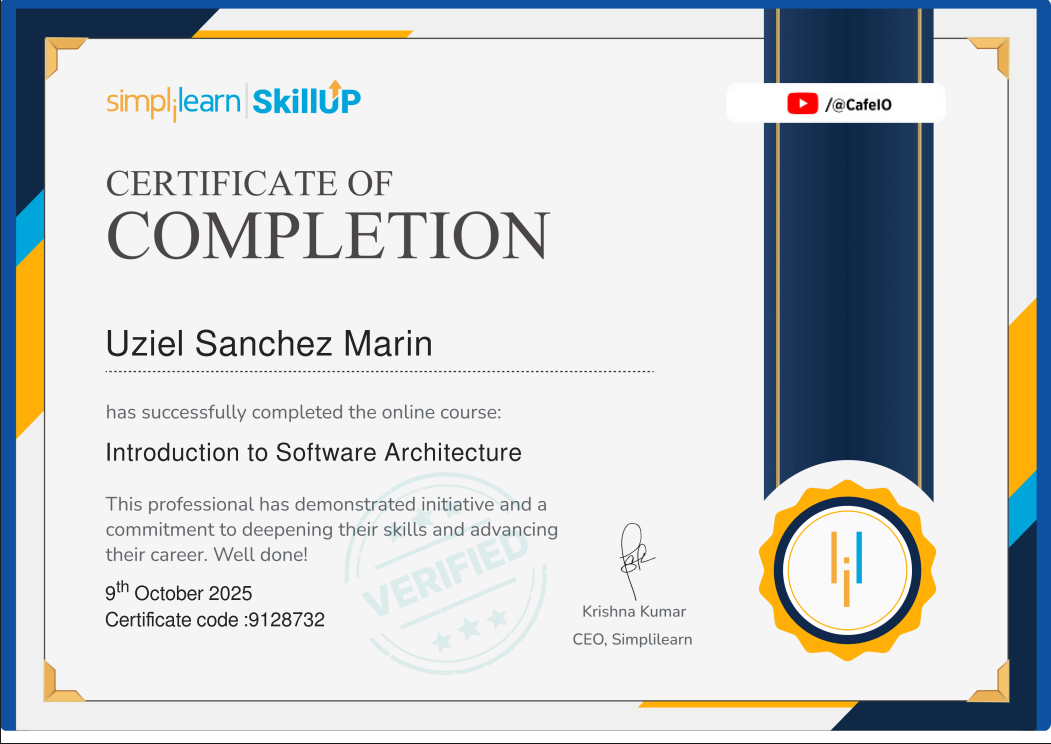The height and width of the screenshot is (744, 1051).
Task: Click the CEO, Simplilearn label
Action: tap(635, 638)
